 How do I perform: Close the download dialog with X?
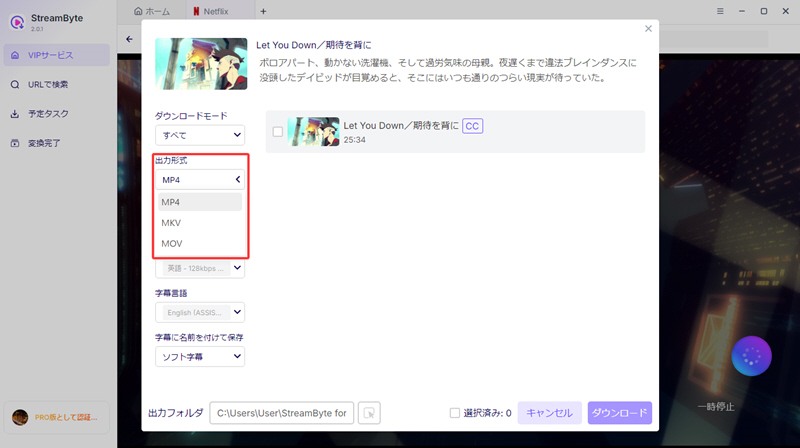click(648, 29)
